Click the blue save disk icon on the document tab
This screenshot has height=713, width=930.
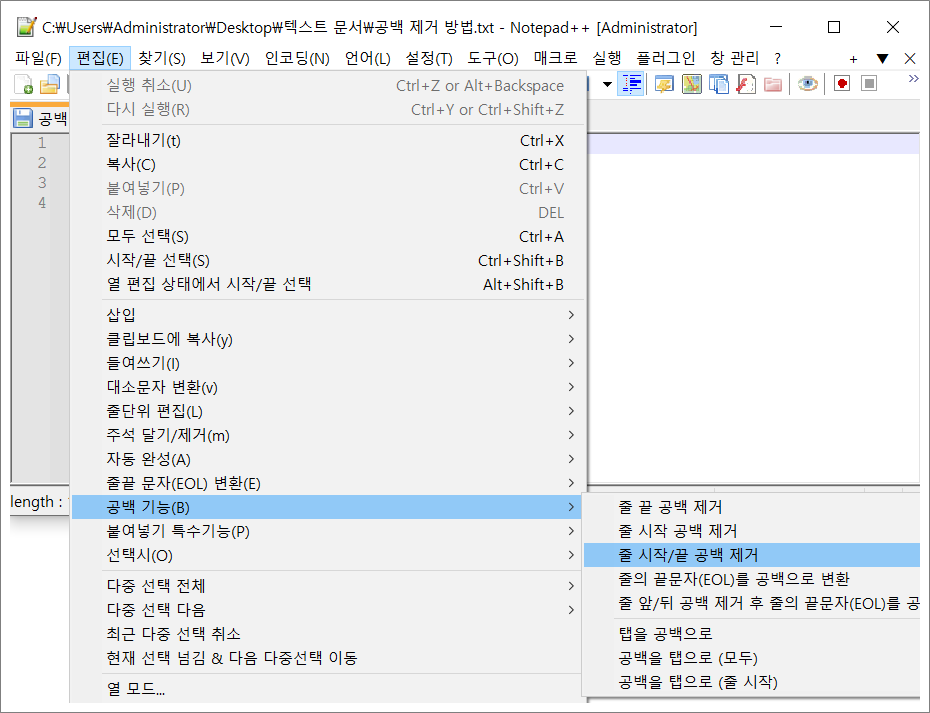(23, 118)
